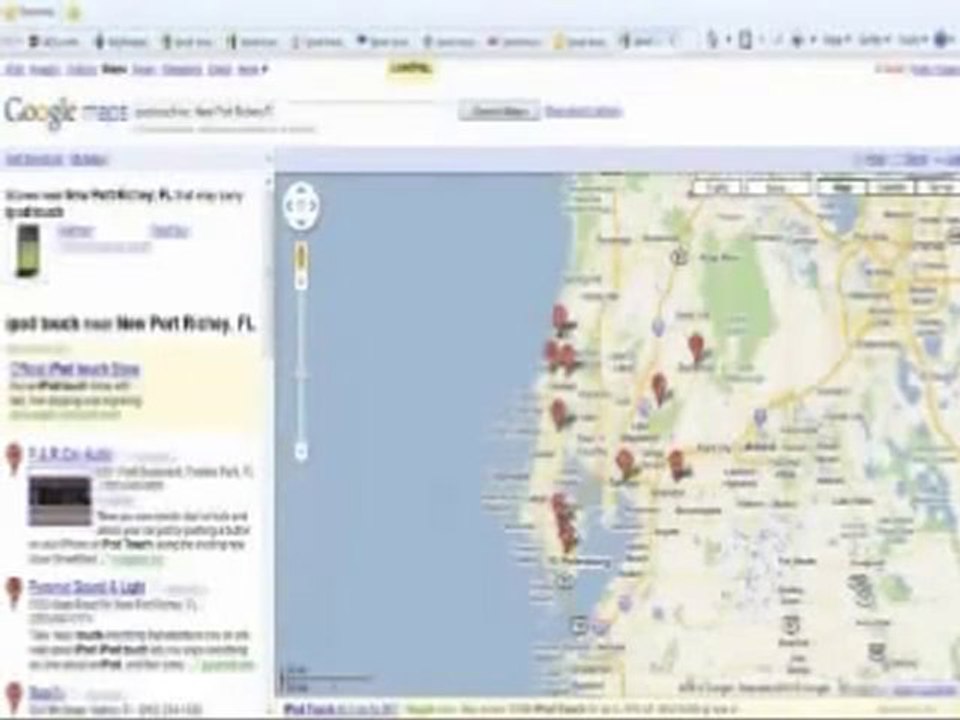Click the red pin beside Pyramid Sound & Light

click(13, 591)
